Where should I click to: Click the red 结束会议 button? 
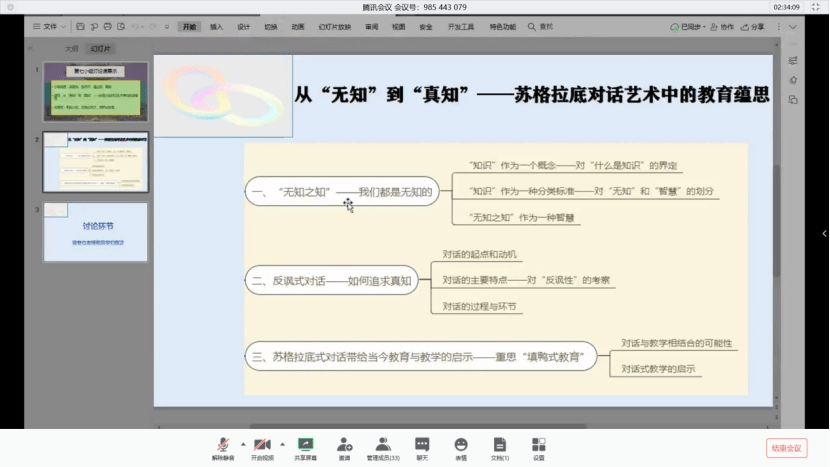point(786,448)
